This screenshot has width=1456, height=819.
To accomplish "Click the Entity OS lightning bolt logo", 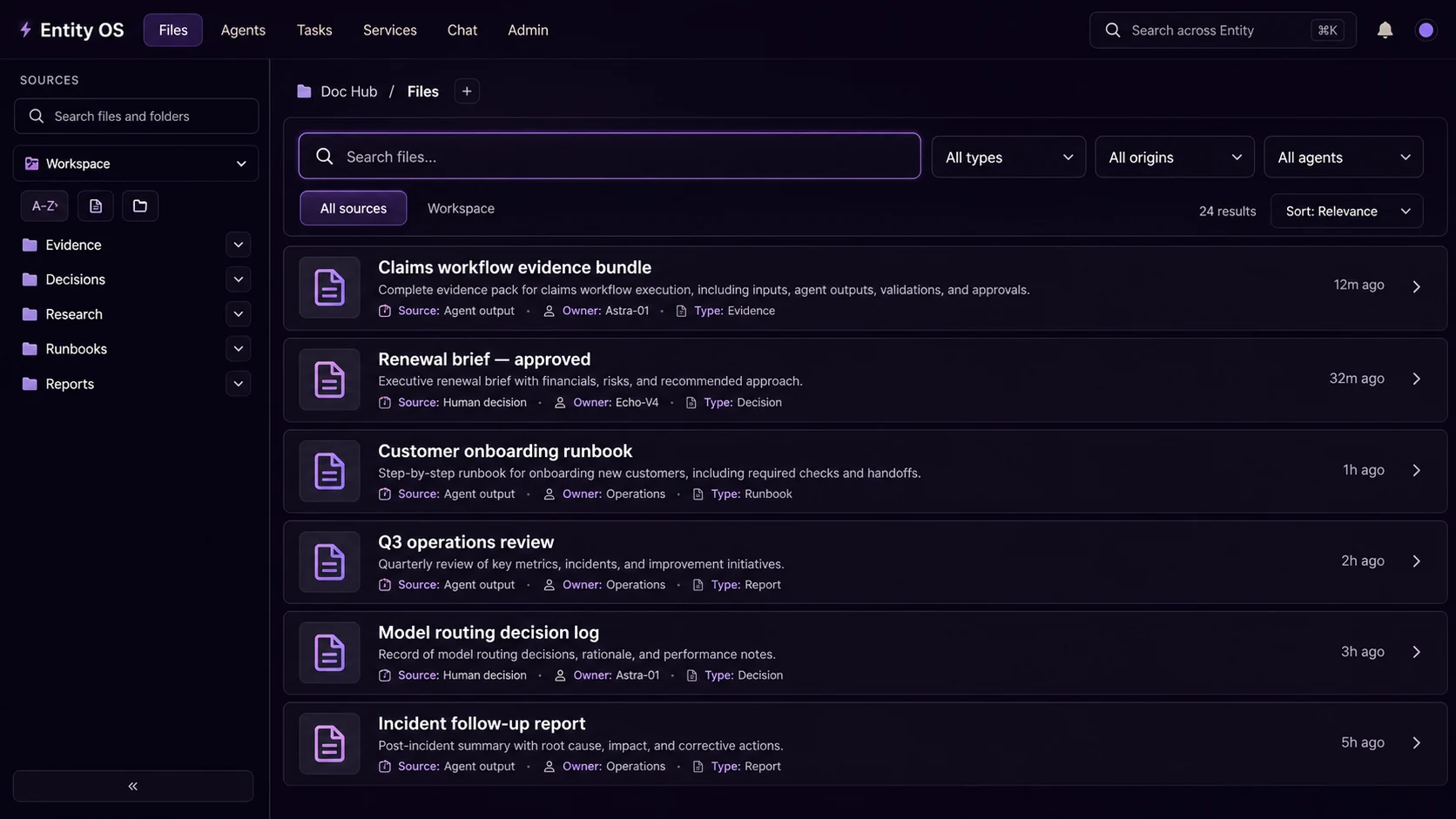I will pos(25,30).
